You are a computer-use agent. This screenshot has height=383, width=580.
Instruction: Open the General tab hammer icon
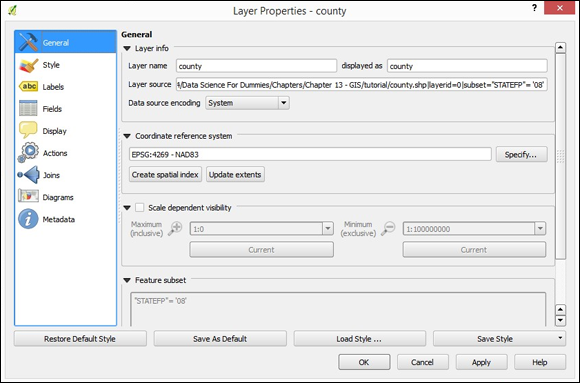[x=28, y=42]
